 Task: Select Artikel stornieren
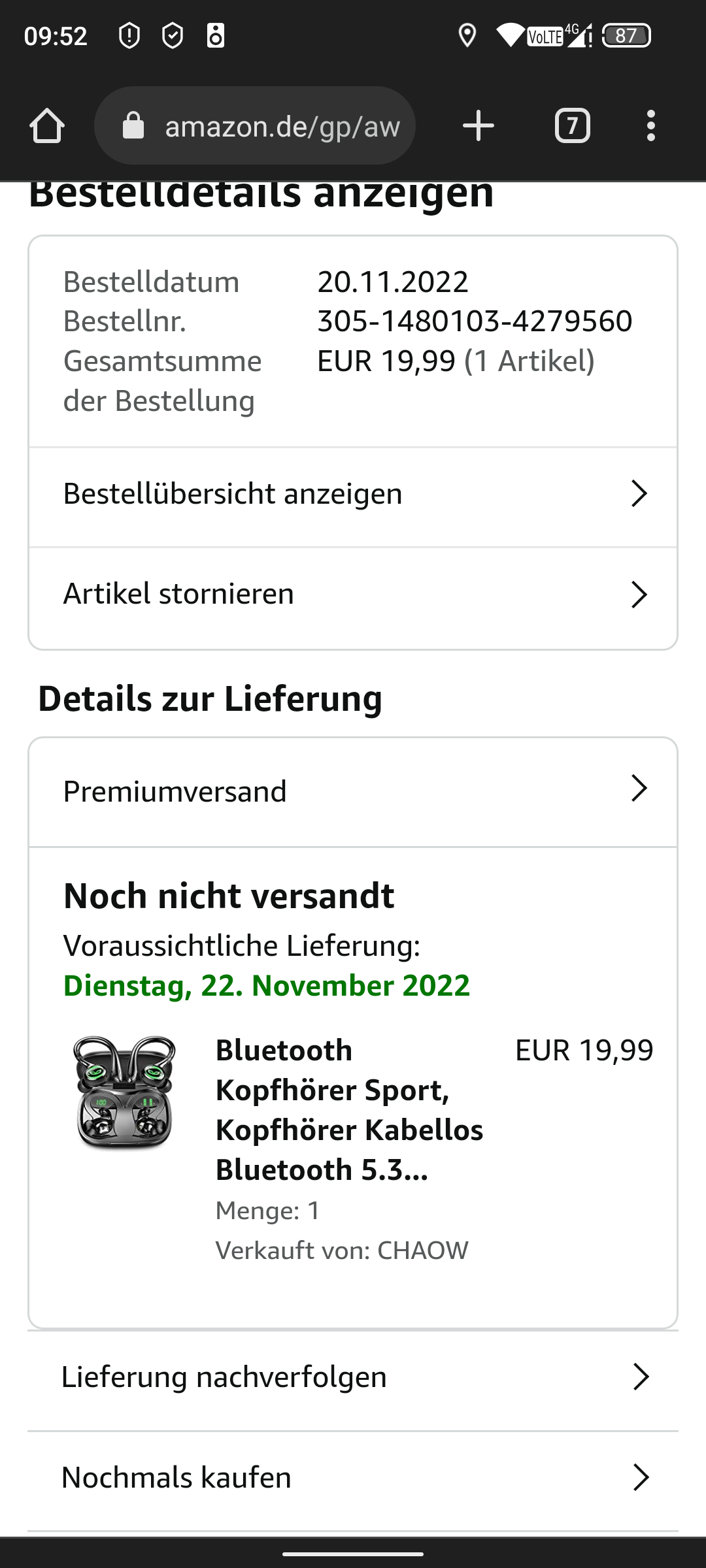click(353, 595)
